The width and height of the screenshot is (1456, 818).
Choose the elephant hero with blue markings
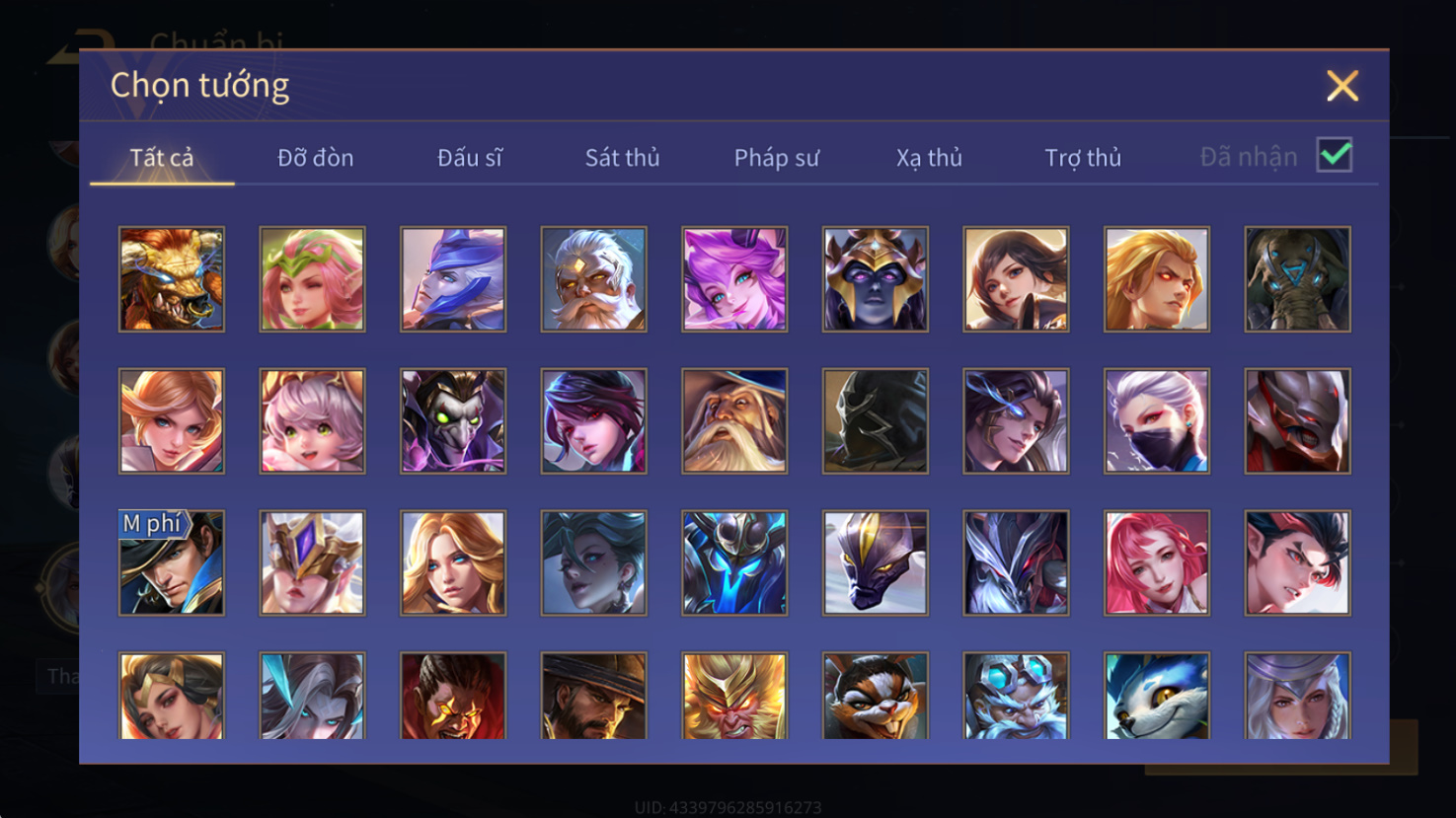click(1297, 279)
